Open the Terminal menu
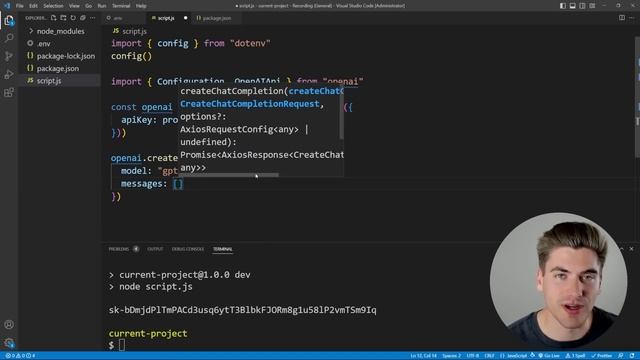Screen dimensions: 640x360 coord(121,6)
